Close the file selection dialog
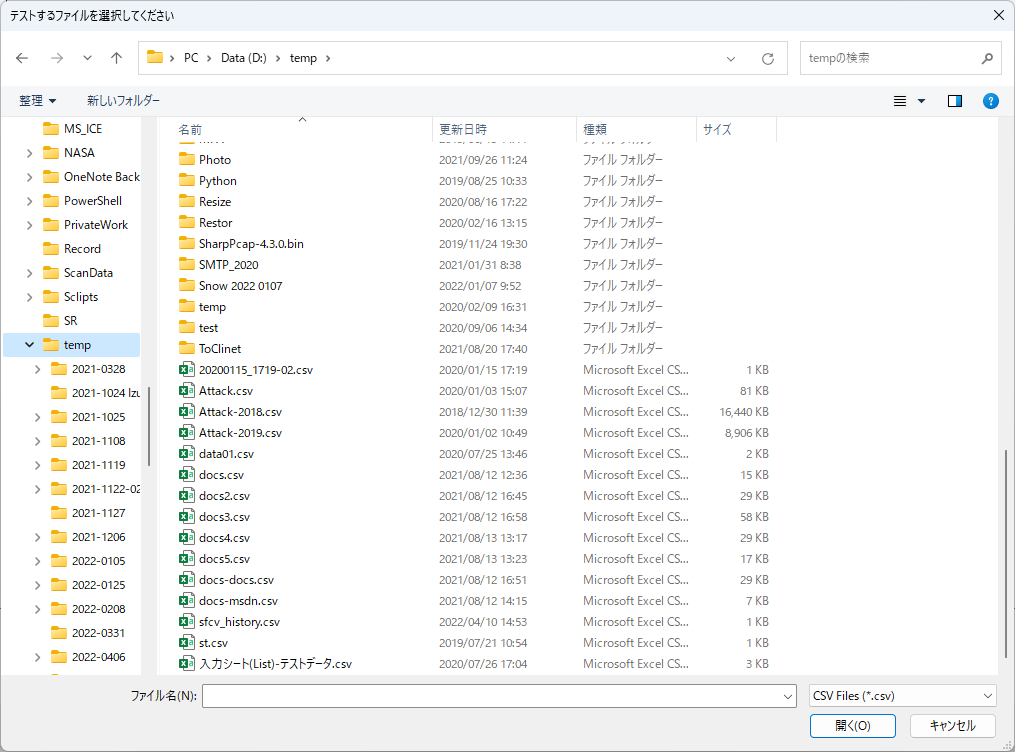This screenshot has width=1015, height=752. pyautogui.click(x=999, y=15)
